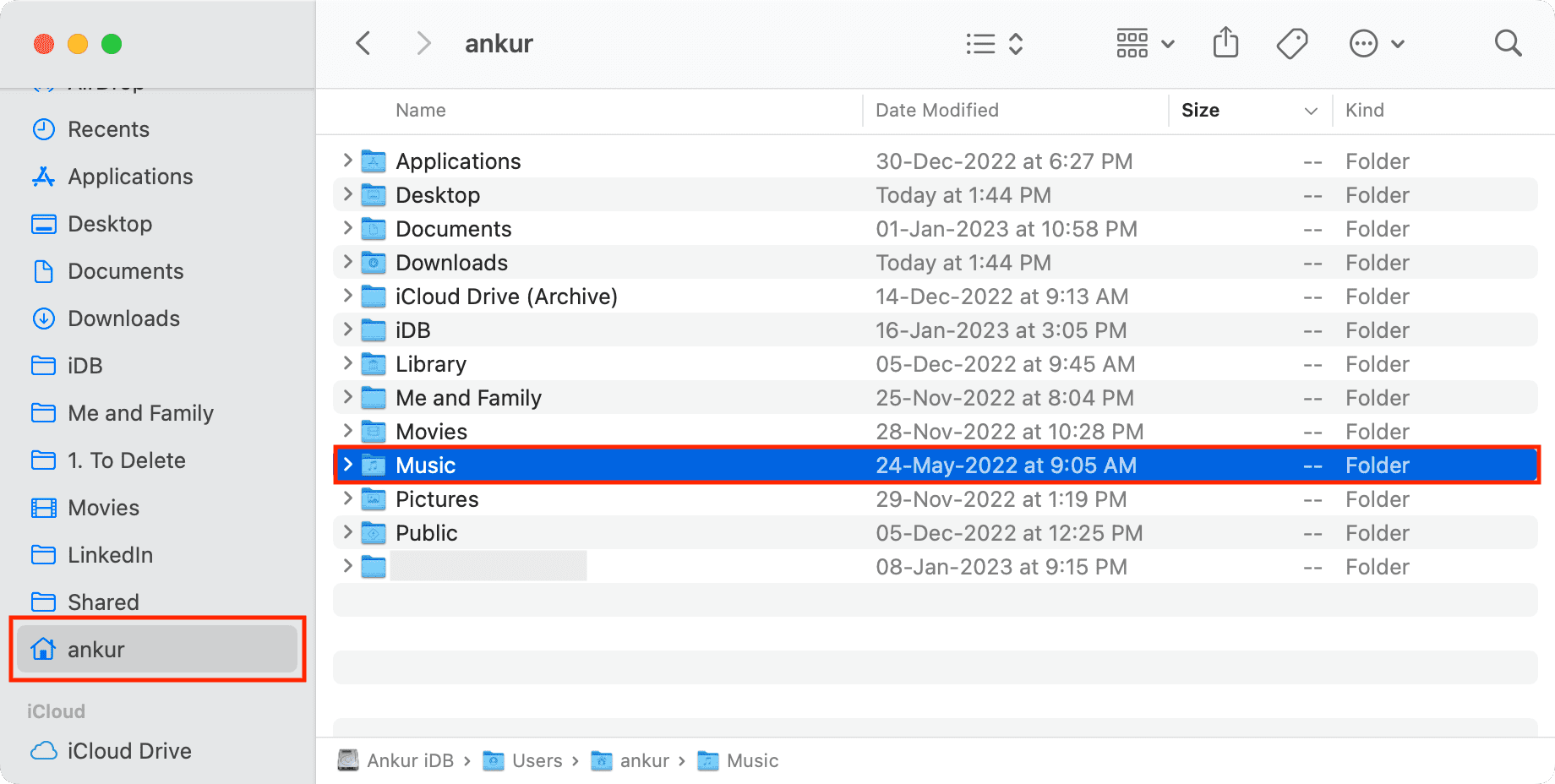Screen dimensions: 1555x784
Task: Select the Public folder icon in list
Action: coord(374,532)
